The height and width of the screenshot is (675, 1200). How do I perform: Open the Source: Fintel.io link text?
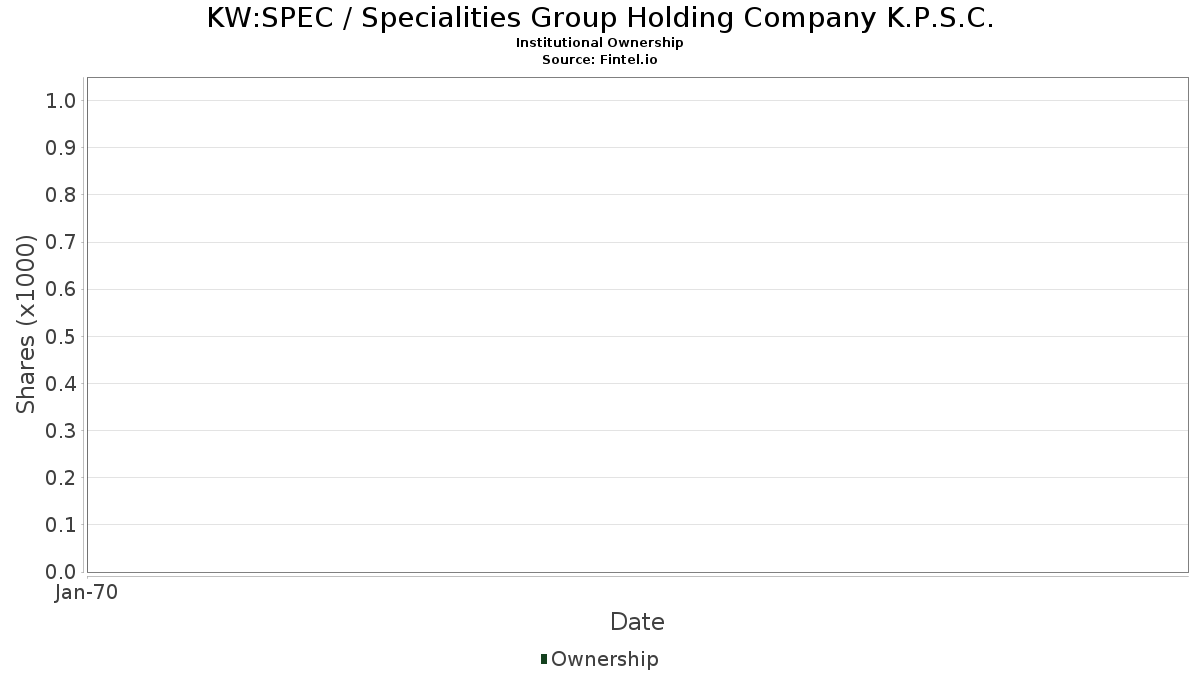[x=600, y=60]
